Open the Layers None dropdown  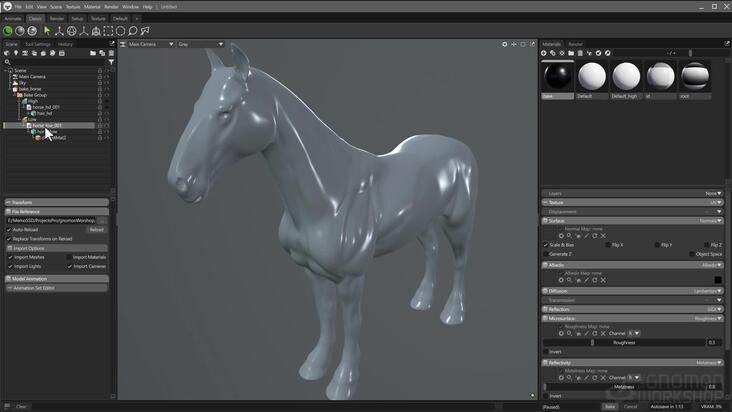[713, 193]
